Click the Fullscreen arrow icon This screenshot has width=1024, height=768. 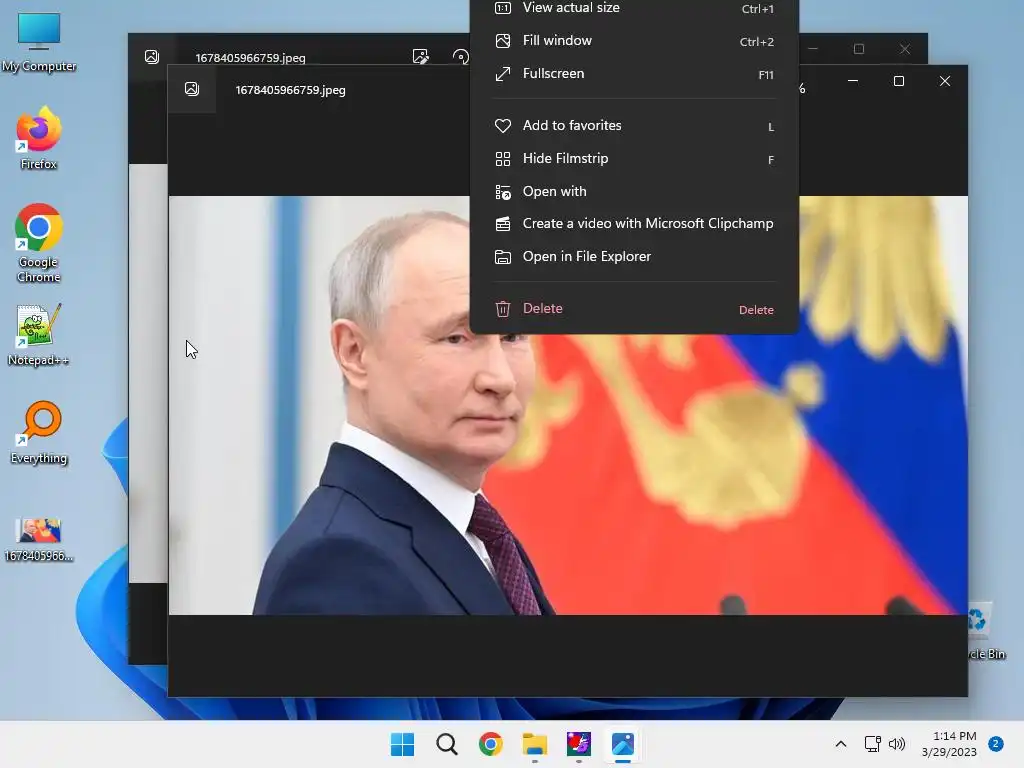502,74
